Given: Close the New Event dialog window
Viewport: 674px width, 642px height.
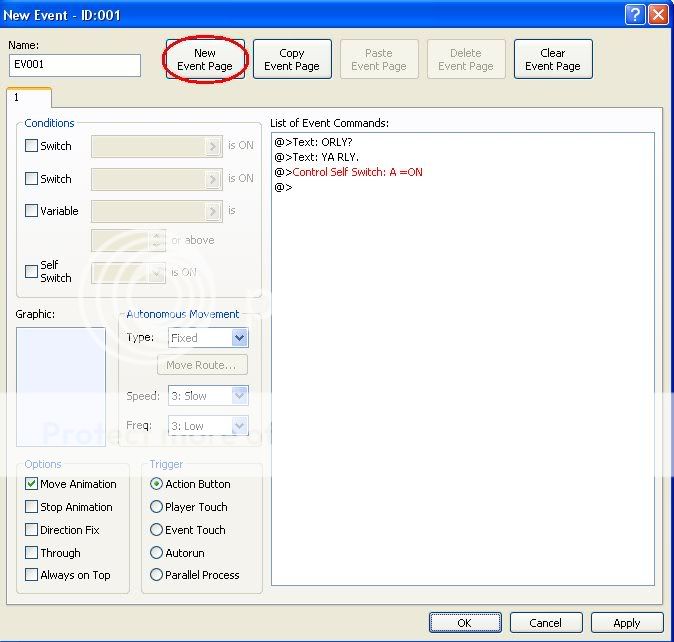Looking at the screenshot, I should (x=657, y=14).
